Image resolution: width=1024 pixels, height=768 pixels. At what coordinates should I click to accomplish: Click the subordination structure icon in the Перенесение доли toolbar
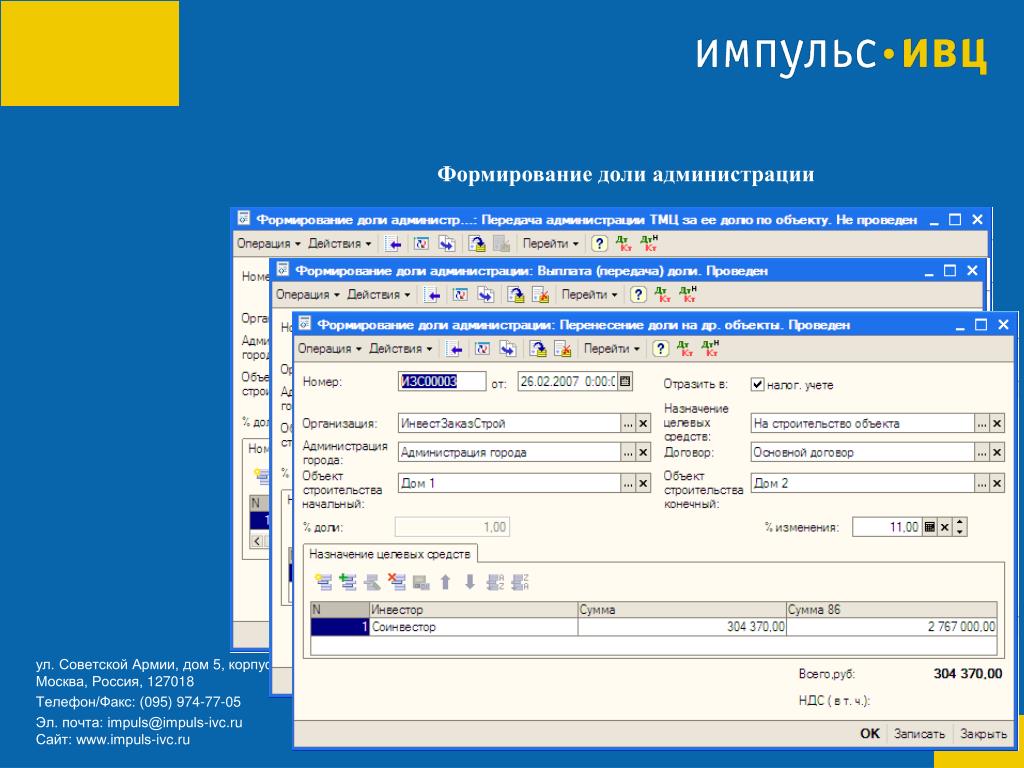(x=483, y=349)
